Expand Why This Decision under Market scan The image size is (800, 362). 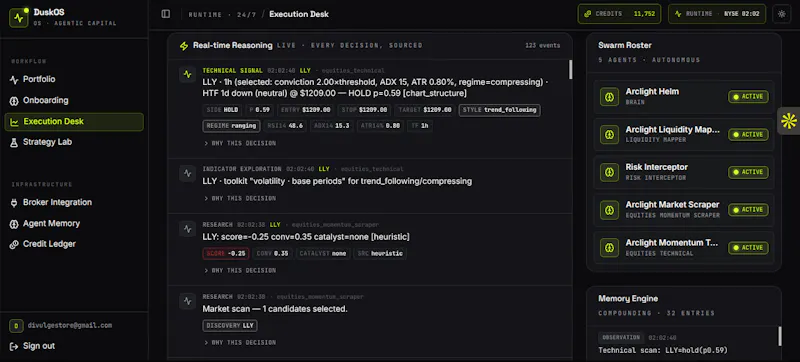239,343
